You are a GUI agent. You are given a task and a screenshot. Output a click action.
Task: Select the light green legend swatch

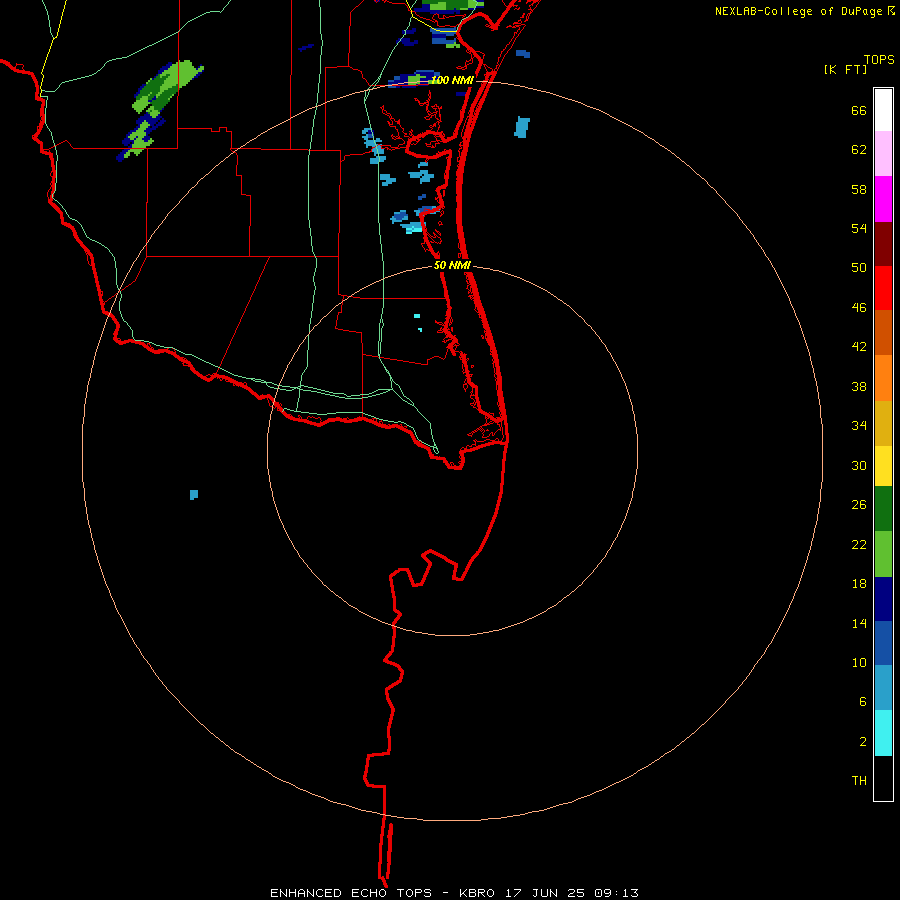(x=883, y=554)
